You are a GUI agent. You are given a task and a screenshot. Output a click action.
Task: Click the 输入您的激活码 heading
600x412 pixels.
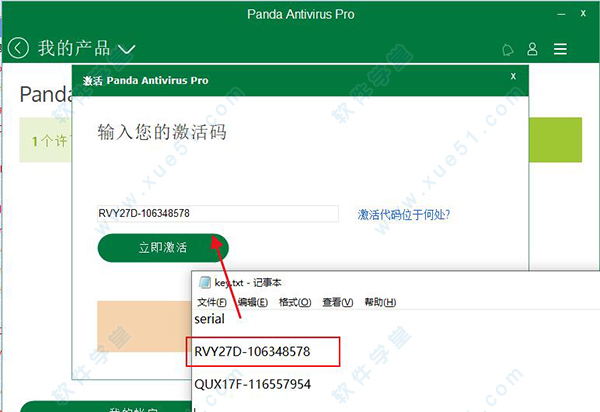(x=161, y=132)
